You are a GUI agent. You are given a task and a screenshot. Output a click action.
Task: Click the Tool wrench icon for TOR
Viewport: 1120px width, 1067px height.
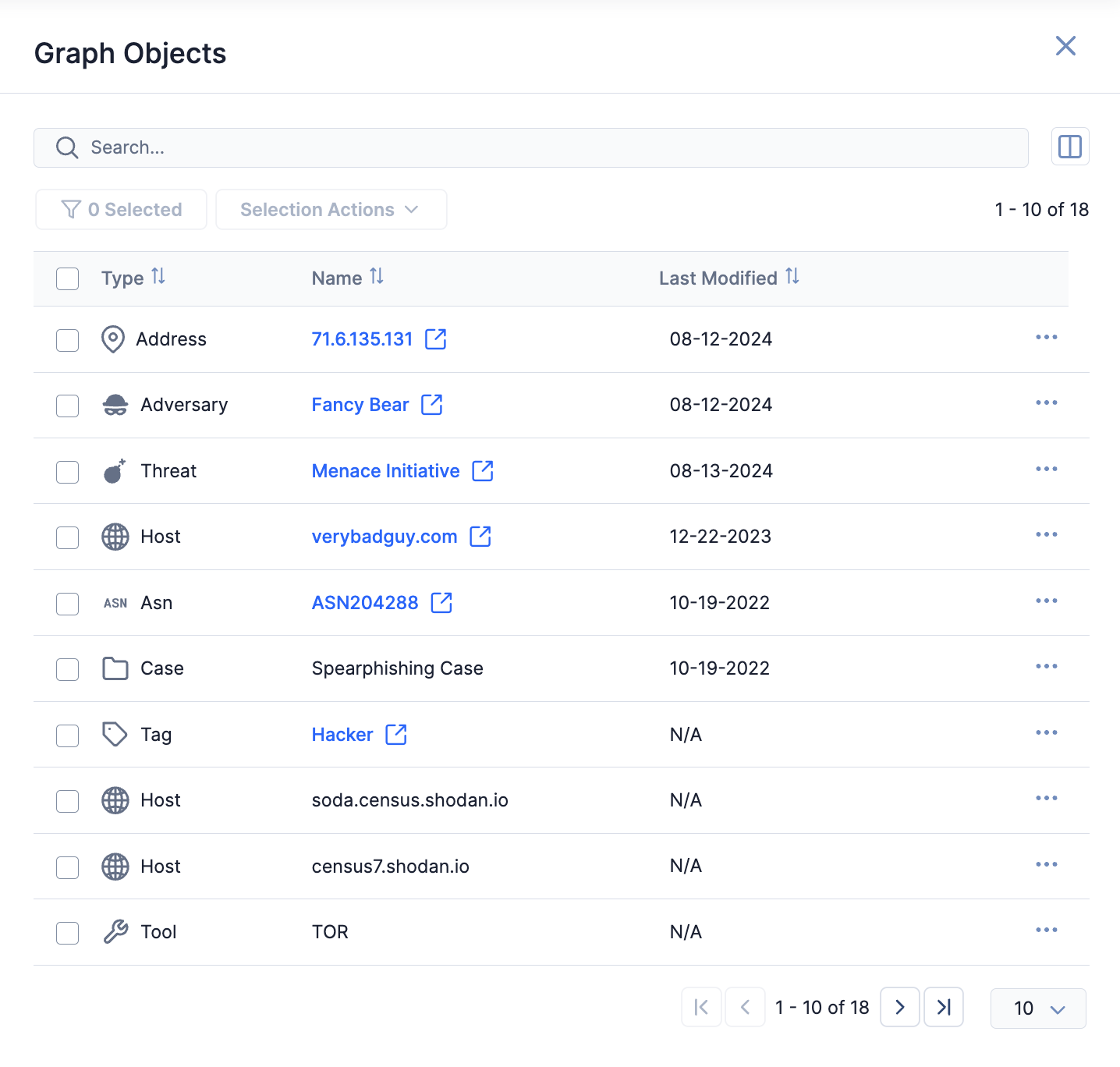tap(115, 932)
